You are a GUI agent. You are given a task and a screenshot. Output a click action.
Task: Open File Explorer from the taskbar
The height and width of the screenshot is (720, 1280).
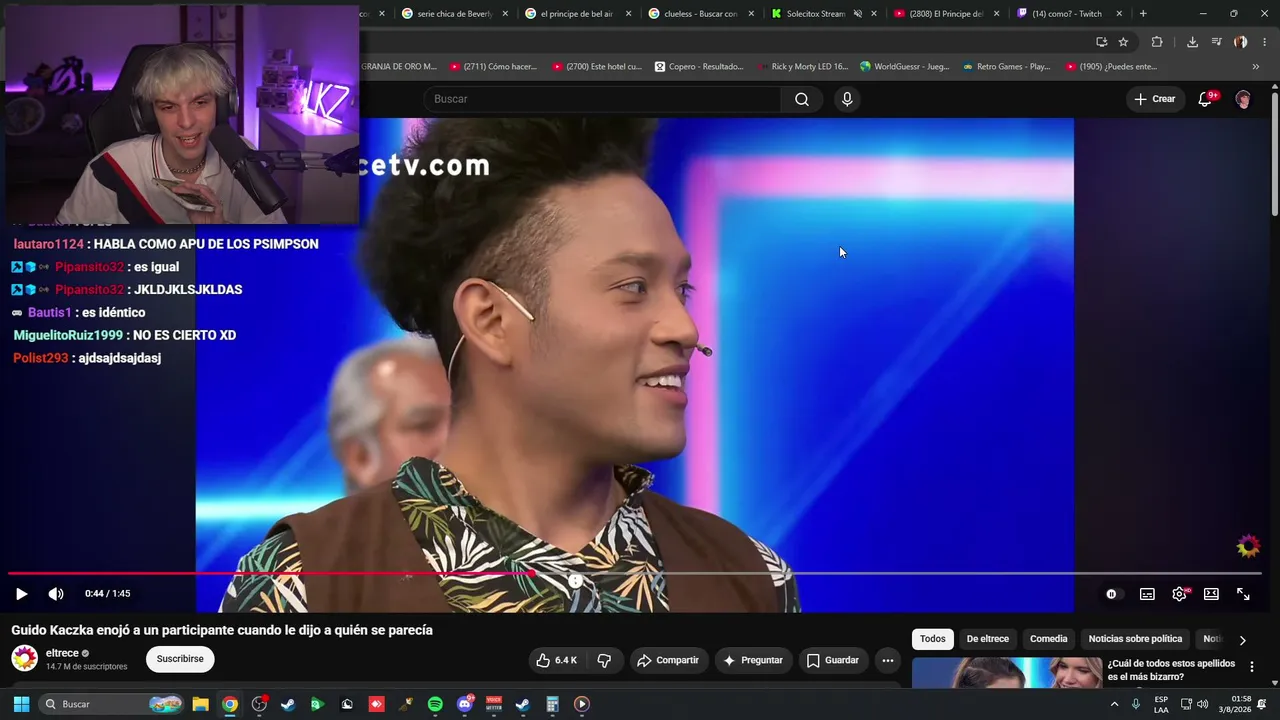(200, 704)
